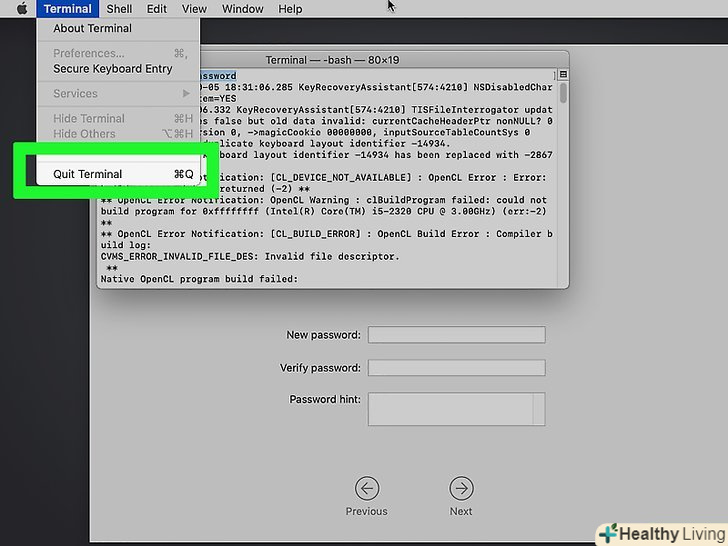This screenshot has height=546, width=728.
Task: Click the Terminal split pane icon
Action: coord(563,74)
